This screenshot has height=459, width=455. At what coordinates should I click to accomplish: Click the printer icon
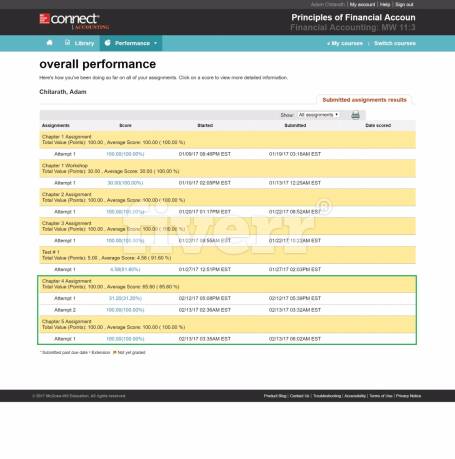[x=355, y=115]
